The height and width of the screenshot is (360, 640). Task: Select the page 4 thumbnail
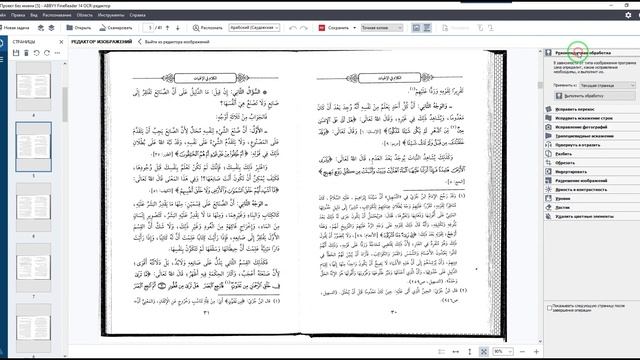(x=33, y=87)
